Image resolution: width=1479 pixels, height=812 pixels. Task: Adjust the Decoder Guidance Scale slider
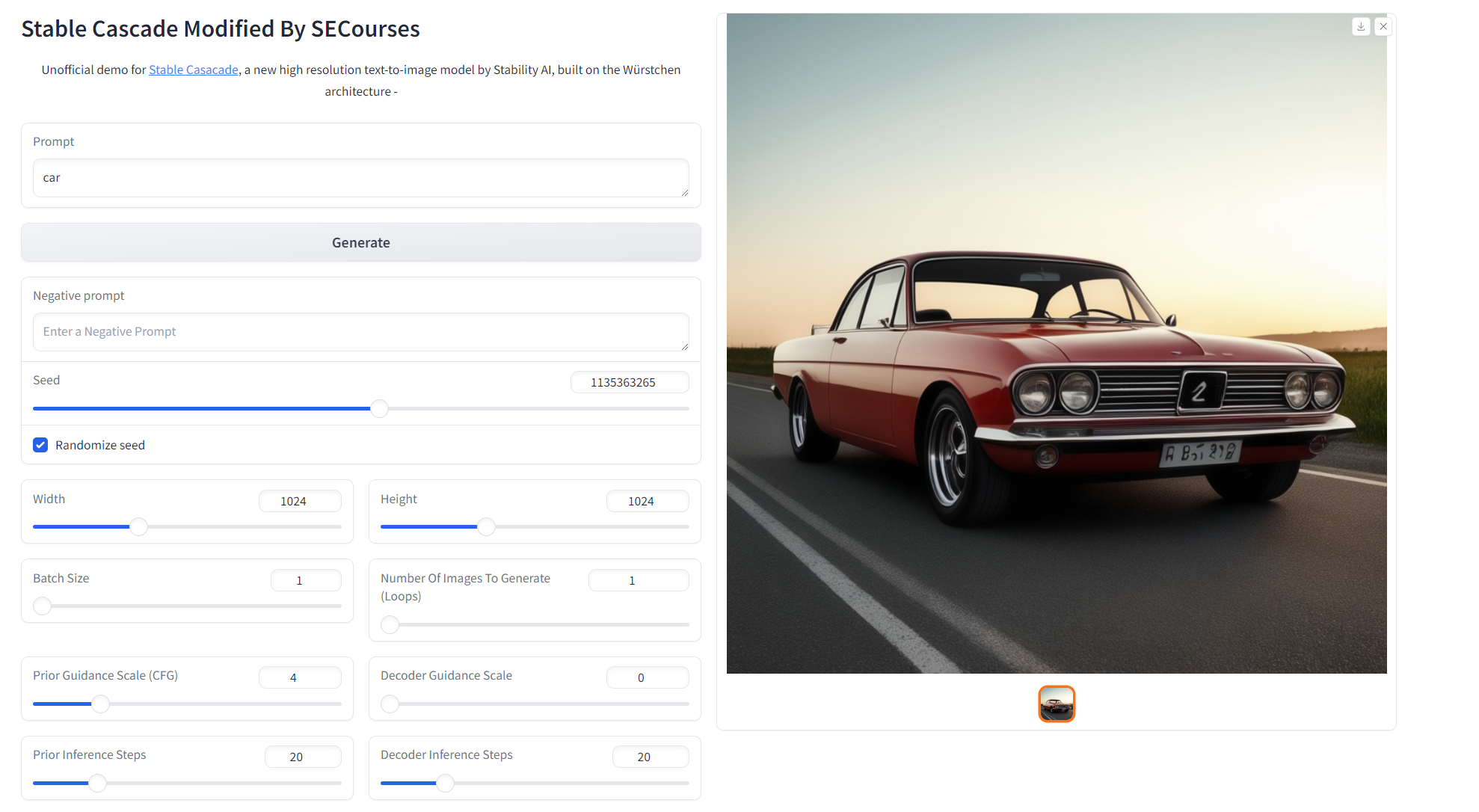click(390, 704)
